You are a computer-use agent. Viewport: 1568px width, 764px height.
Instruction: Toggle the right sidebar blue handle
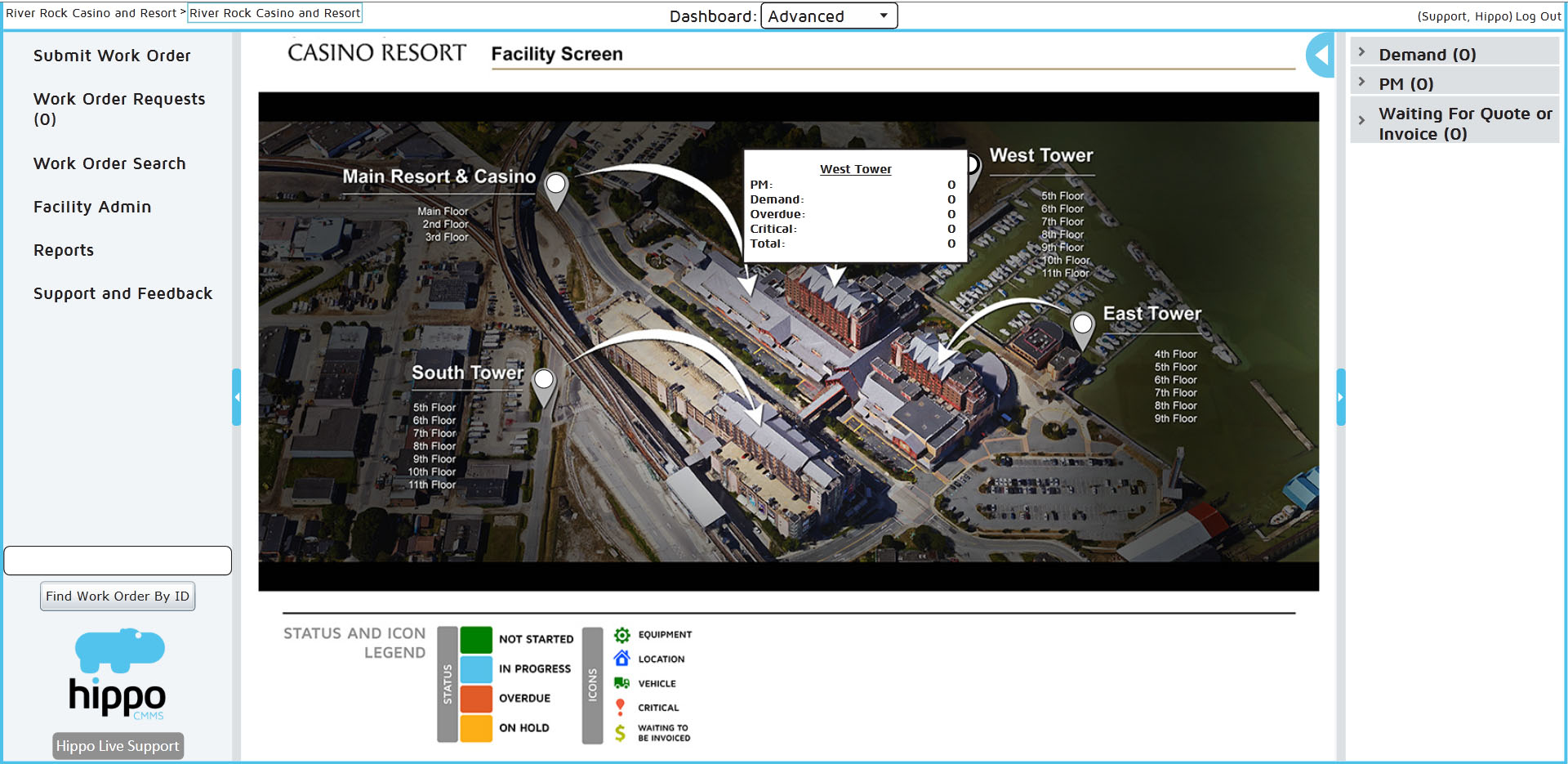tap(1340, 397)
